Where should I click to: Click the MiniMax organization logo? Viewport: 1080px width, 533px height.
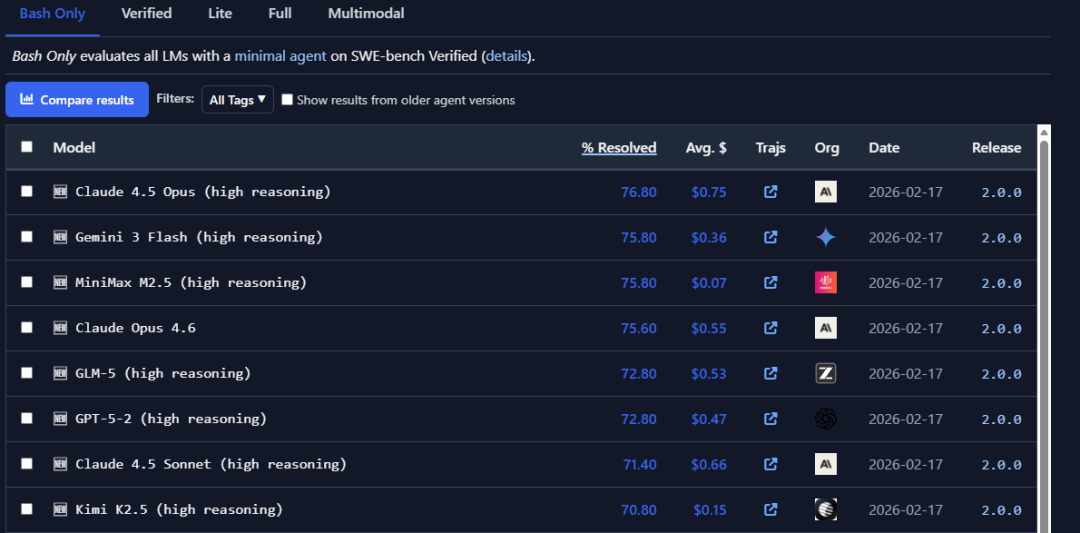(826, 283)
